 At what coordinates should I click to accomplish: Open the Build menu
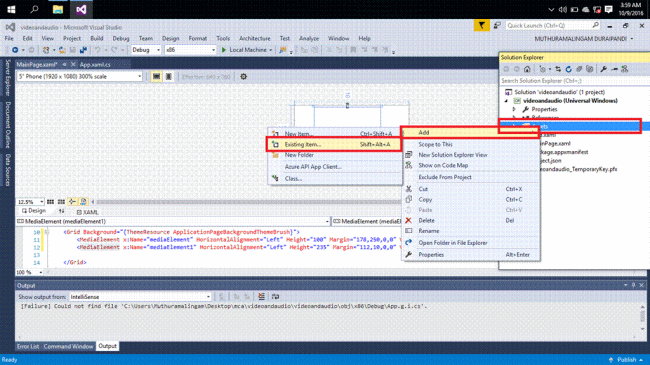(97, 38)
